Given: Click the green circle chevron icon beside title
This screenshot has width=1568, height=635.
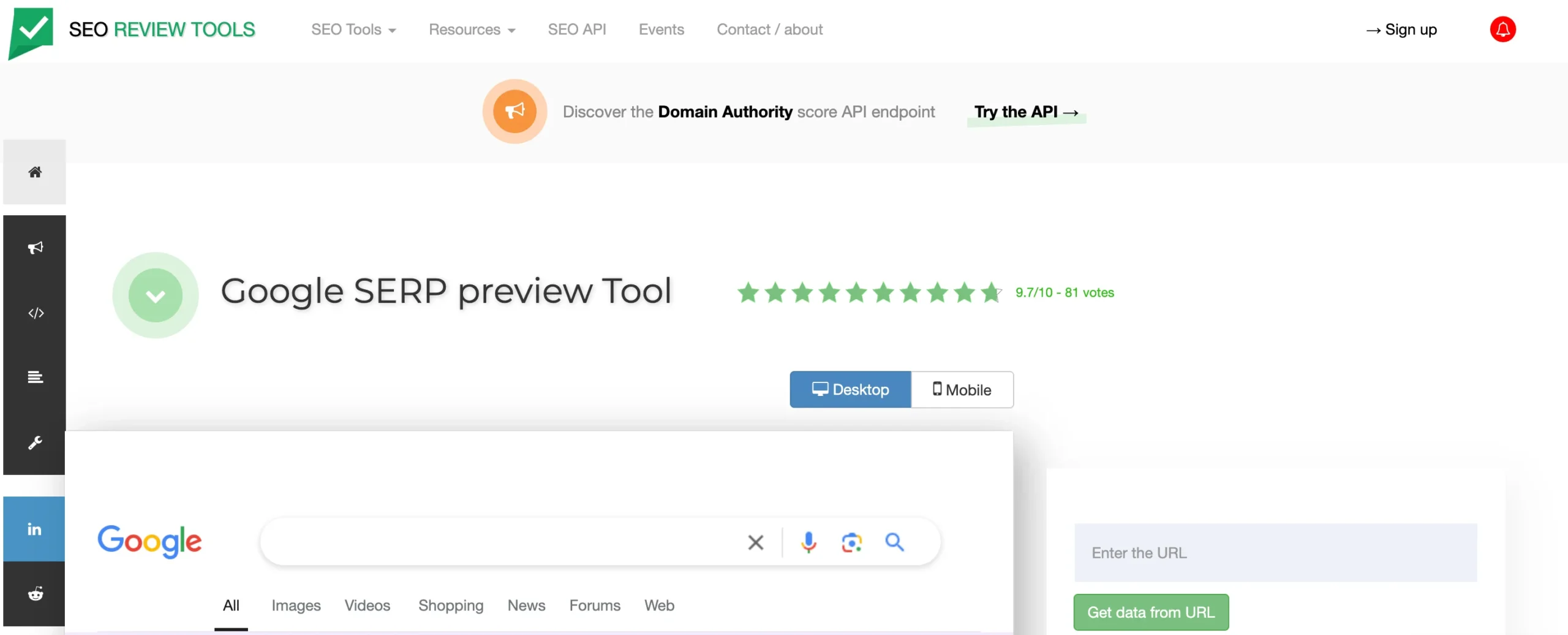Looking at the screenshot, I should (156, 295).
